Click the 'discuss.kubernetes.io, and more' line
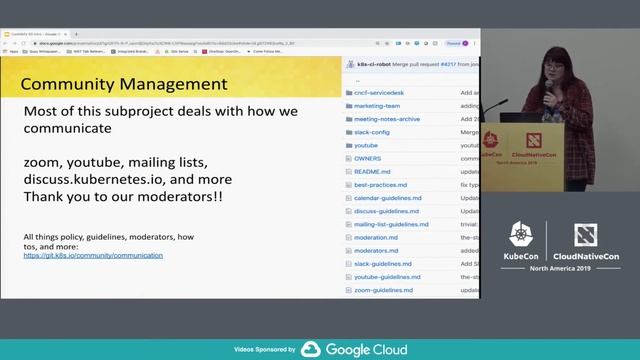Image resolution: width=640 pixels, height=360 pixels. 128,179
